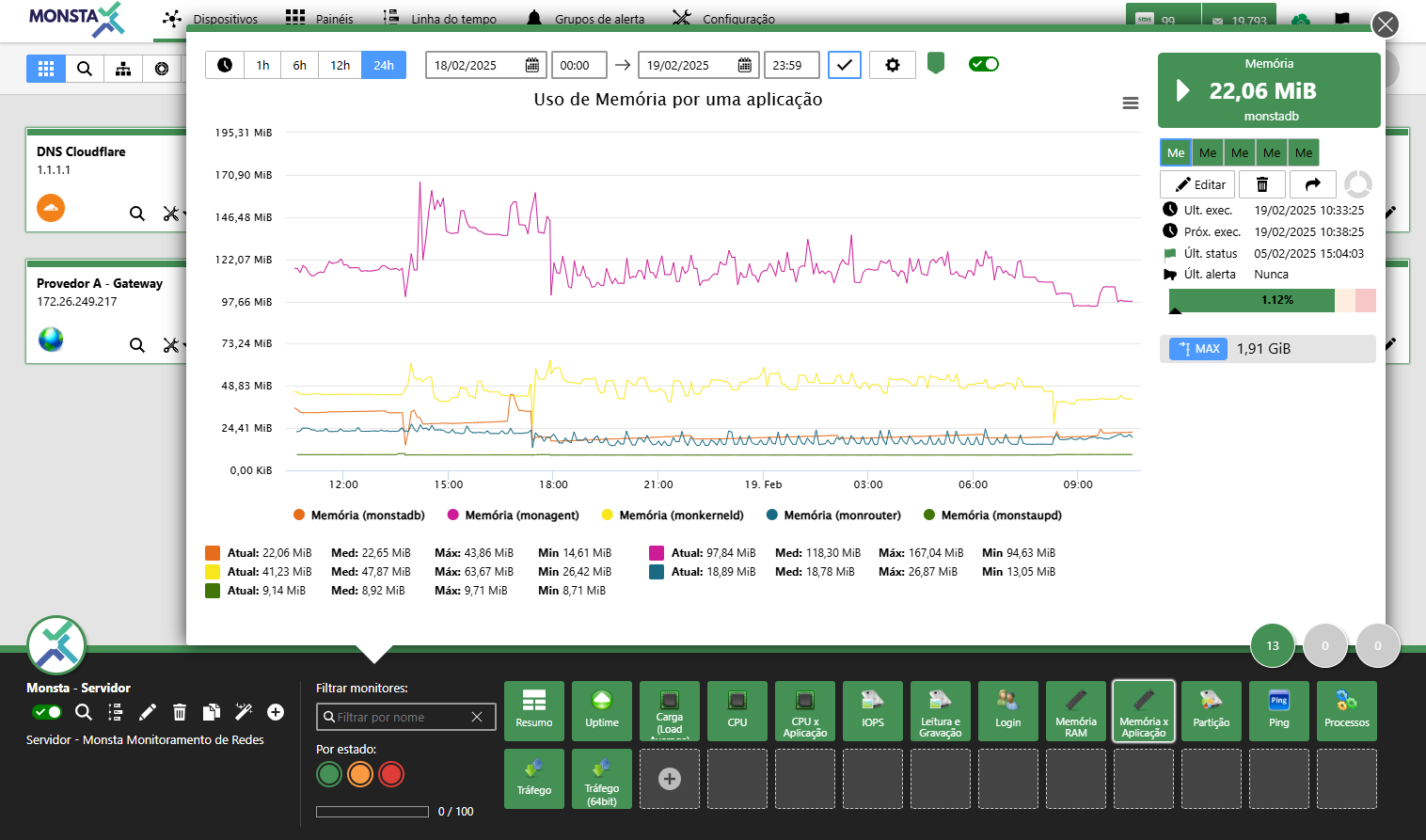This screenshot has width=1426, height=840.
Task: Open the Tráfego monitor tile
Action: [534, 779]
